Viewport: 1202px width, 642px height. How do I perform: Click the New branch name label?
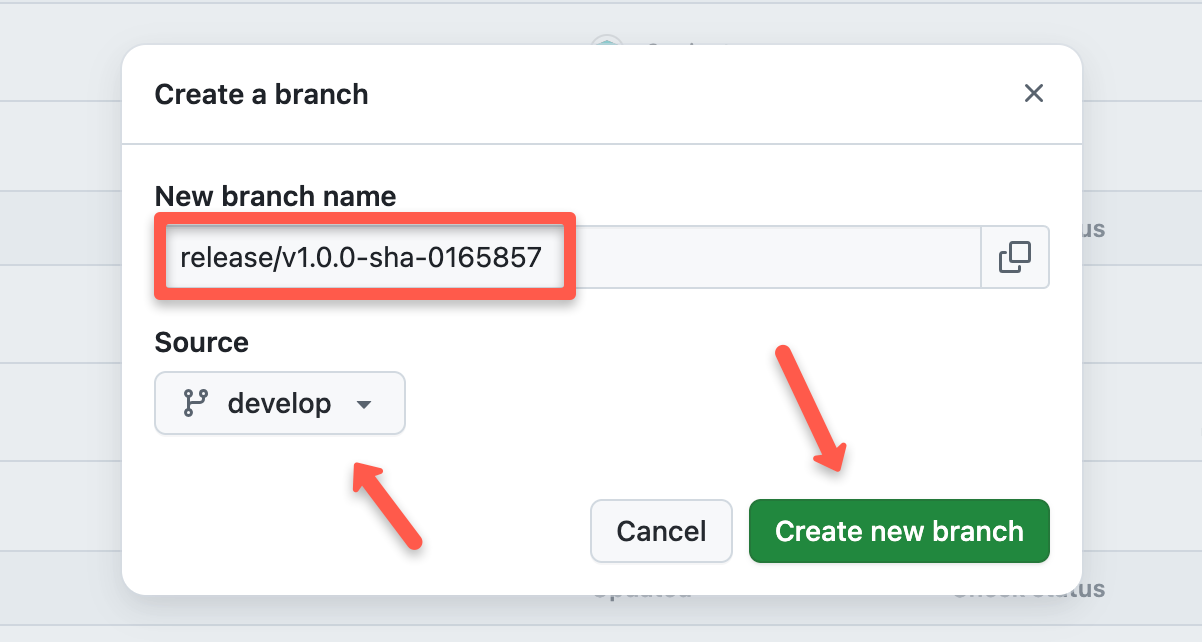coord(275,196)
